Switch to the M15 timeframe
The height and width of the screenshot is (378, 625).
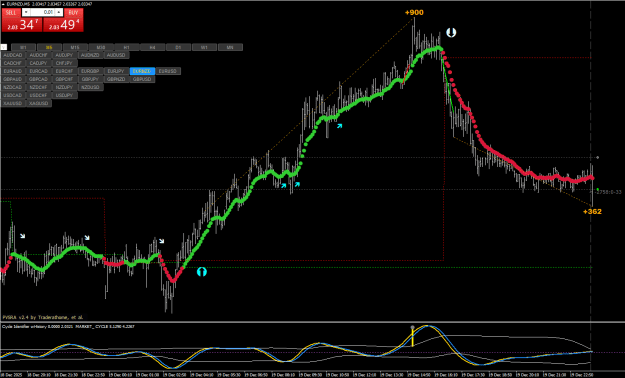tap(75, 47)
